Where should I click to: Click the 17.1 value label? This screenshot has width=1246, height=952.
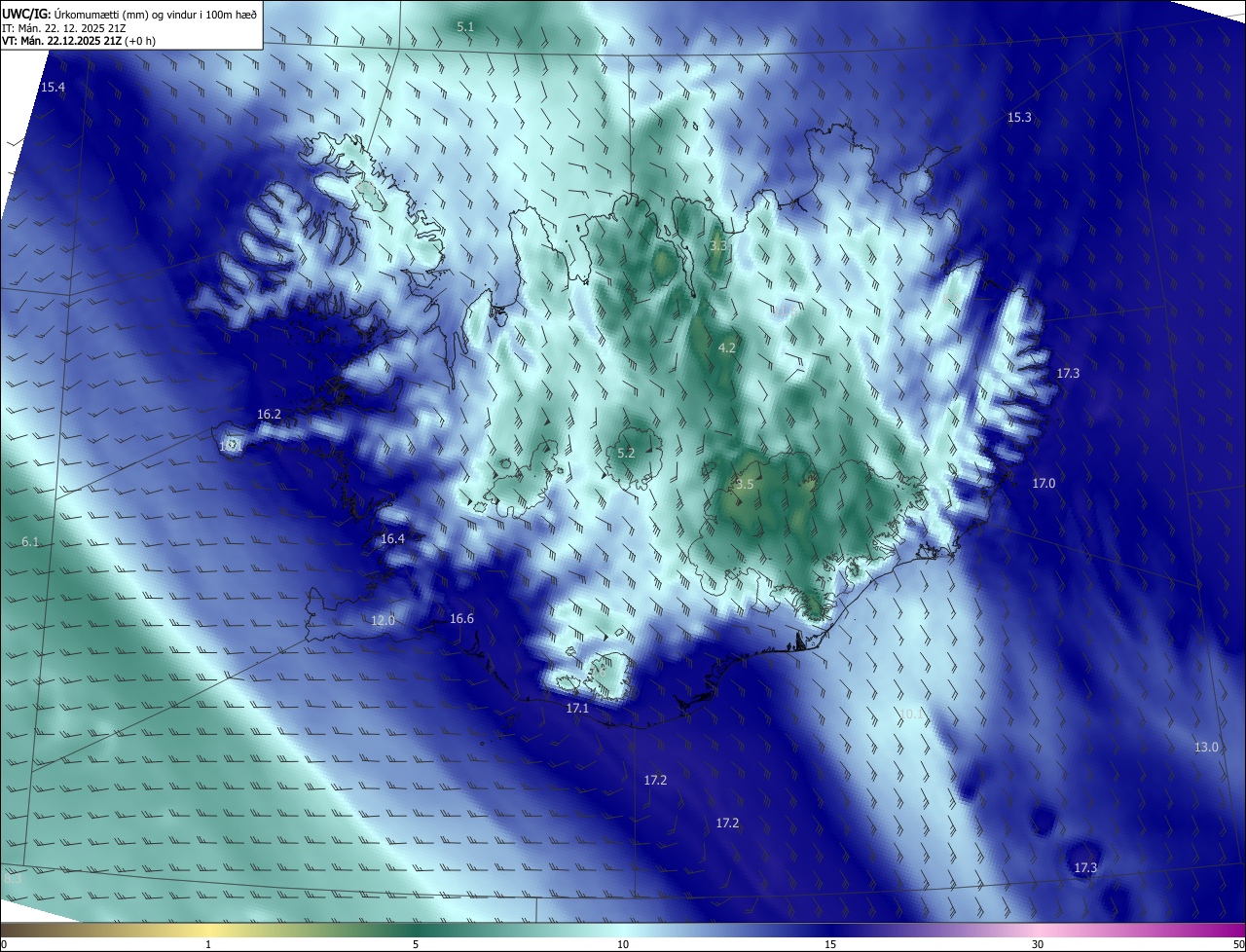click(x=577, y=708)
